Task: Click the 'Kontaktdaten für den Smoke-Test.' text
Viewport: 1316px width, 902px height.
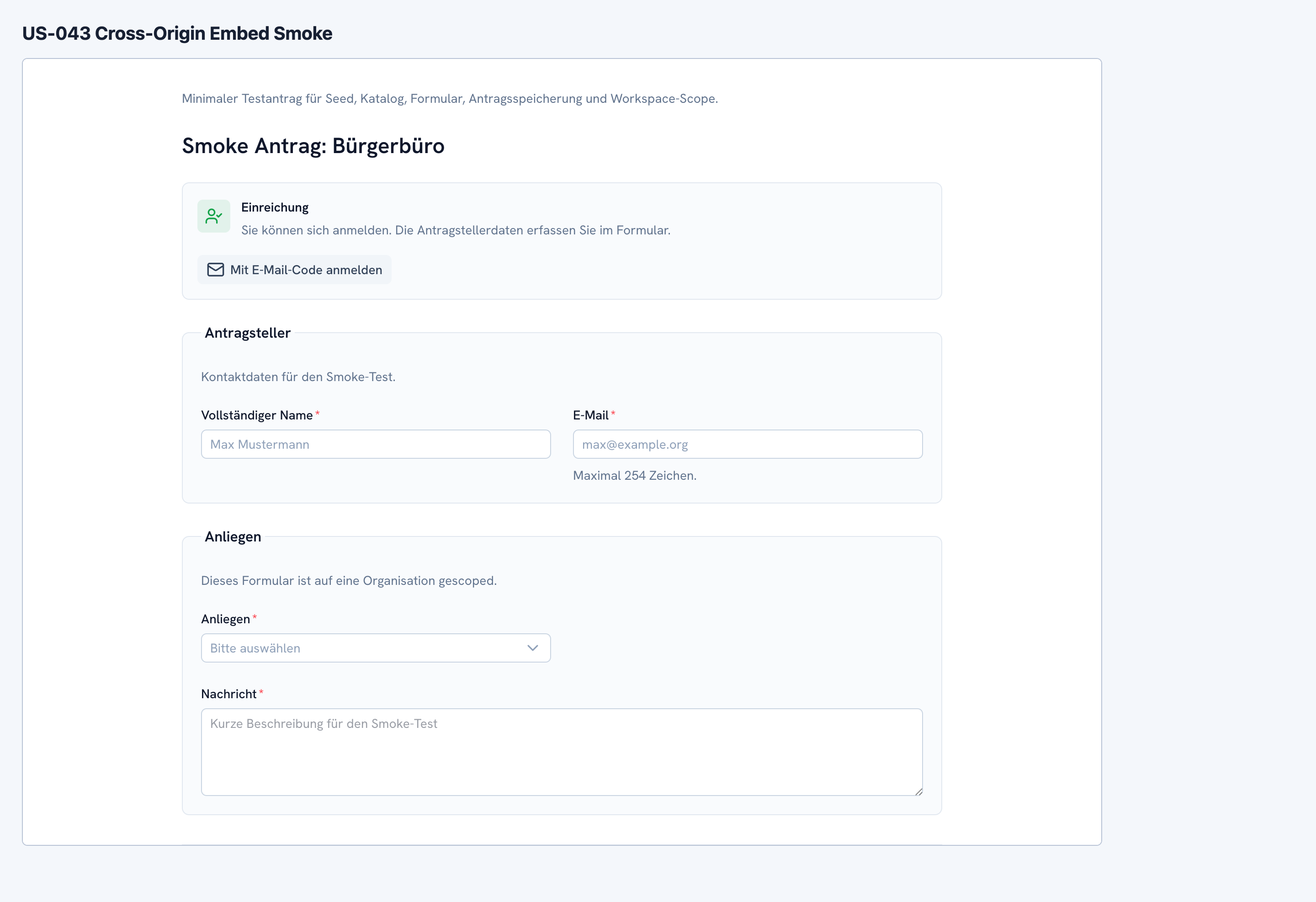Action: click(x=298, y=377)
